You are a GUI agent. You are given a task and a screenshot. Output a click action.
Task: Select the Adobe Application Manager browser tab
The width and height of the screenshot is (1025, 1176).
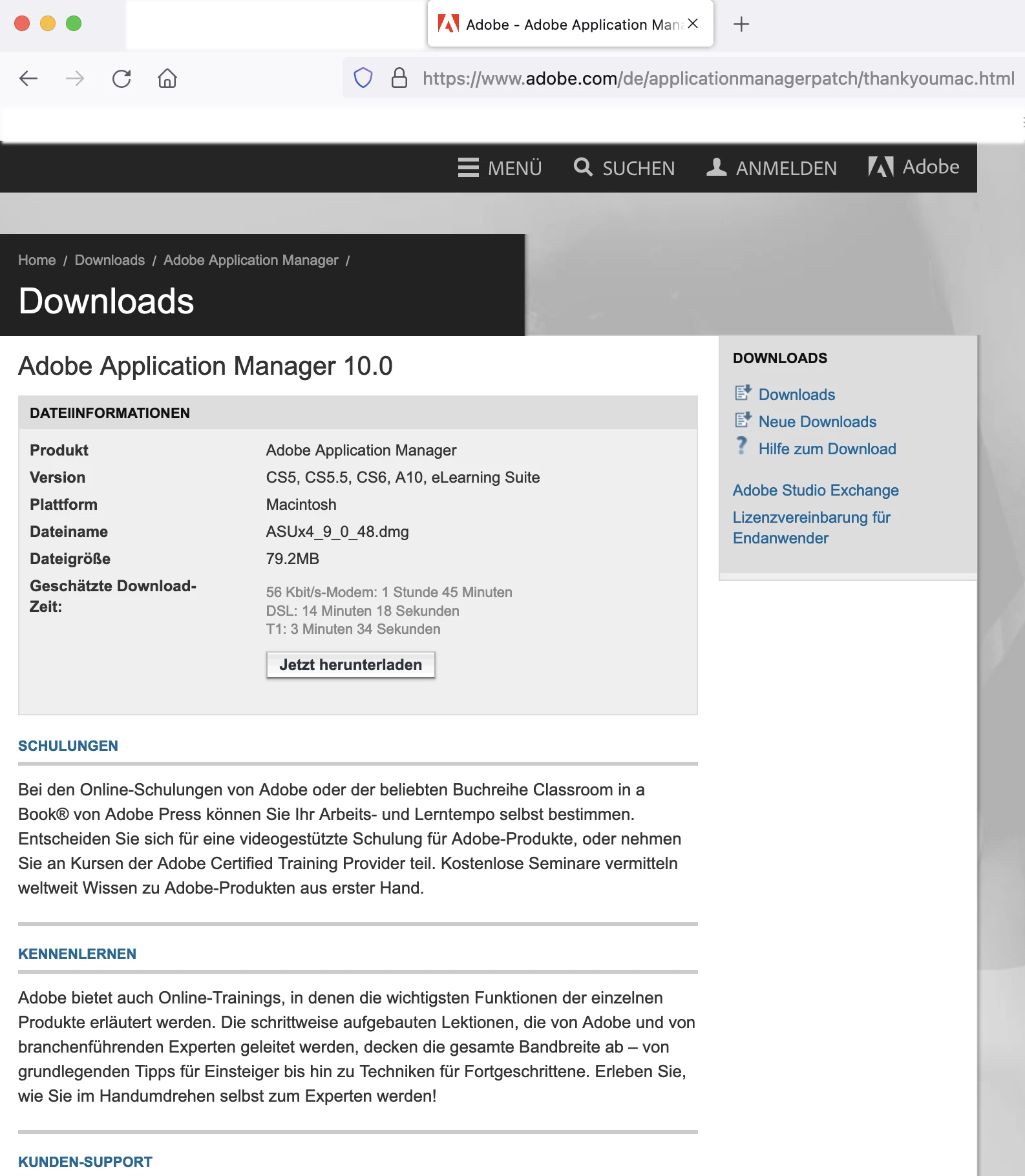tap(570, 24)
